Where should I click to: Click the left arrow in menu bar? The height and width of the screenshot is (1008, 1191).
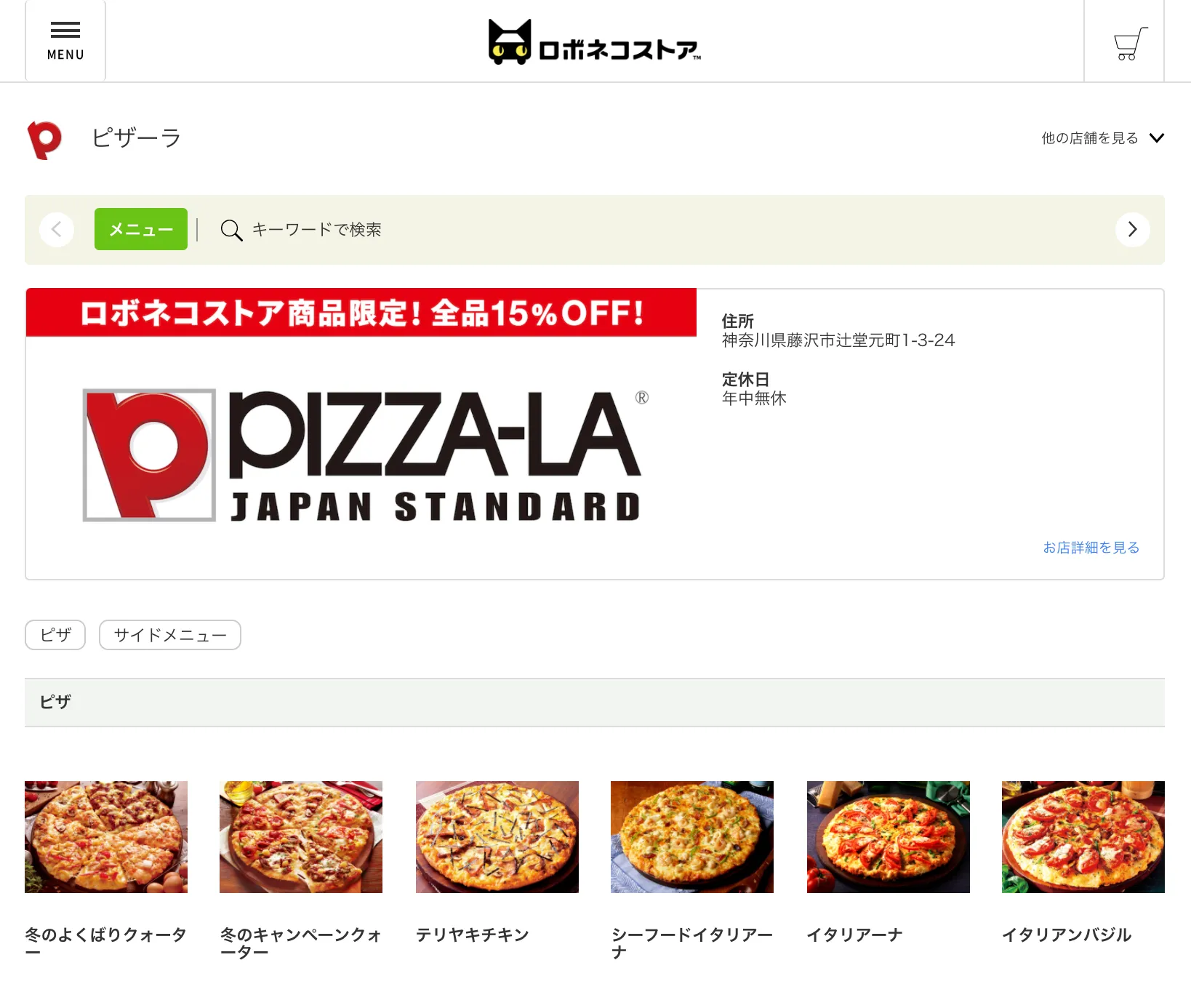(57, 230)
